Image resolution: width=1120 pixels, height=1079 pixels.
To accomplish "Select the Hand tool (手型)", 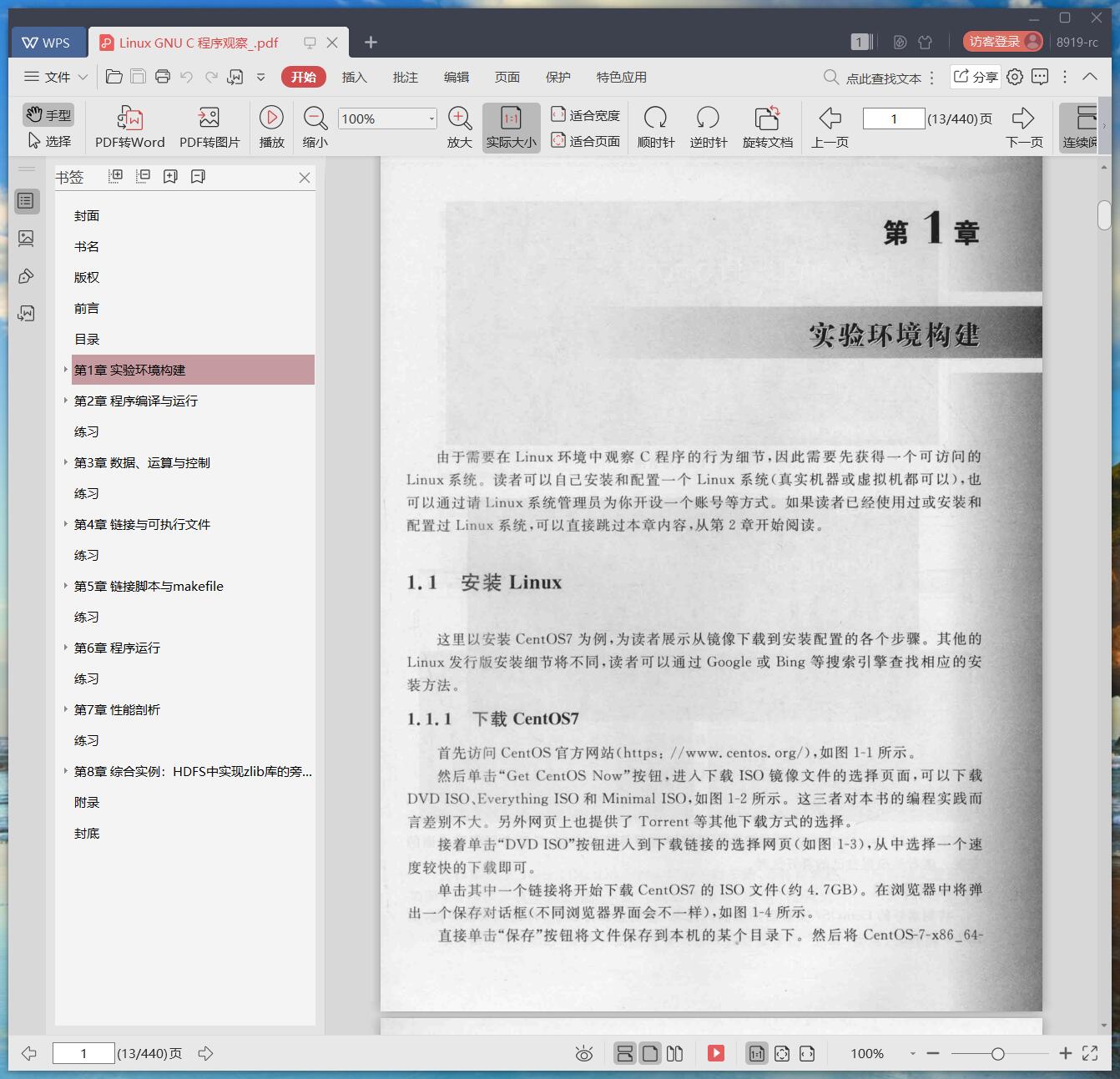I will [x=48, y=114].
